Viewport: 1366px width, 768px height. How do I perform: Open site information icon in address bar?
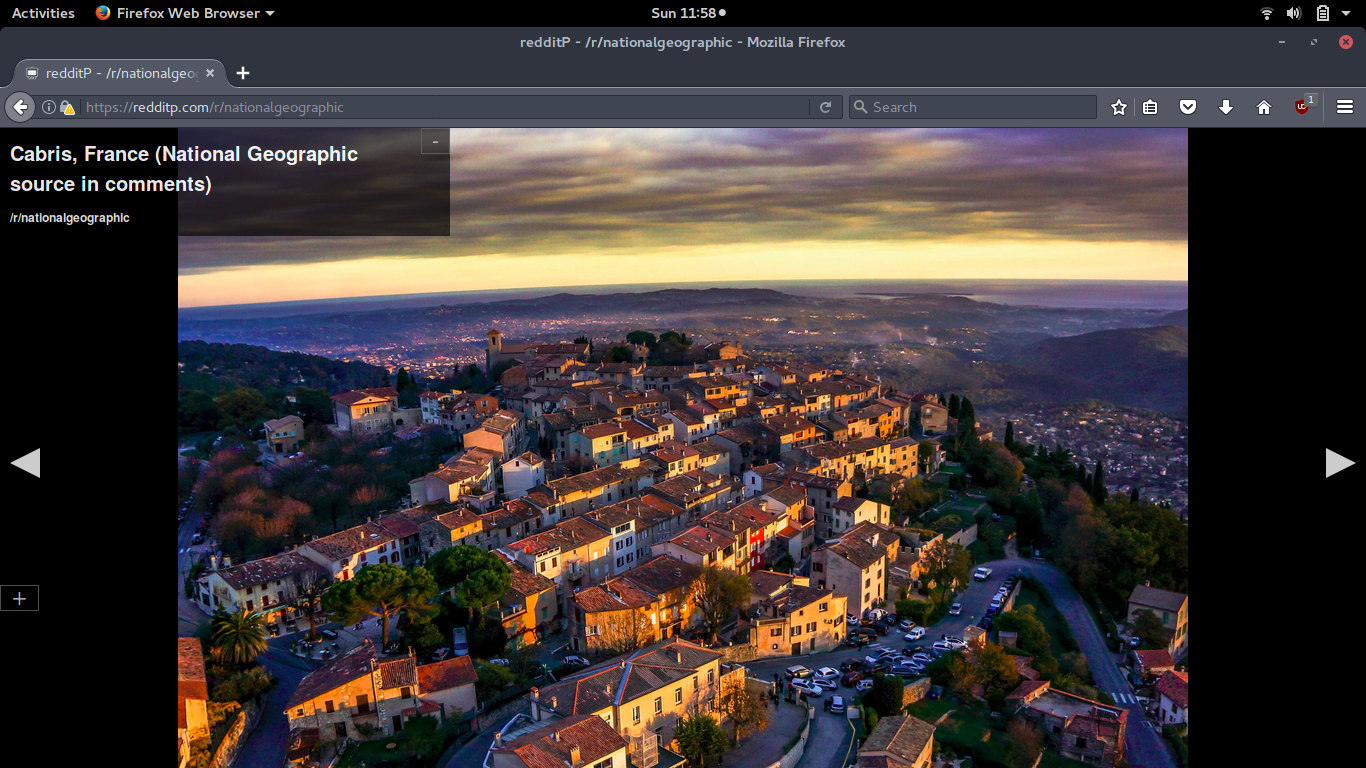point(48,107)
